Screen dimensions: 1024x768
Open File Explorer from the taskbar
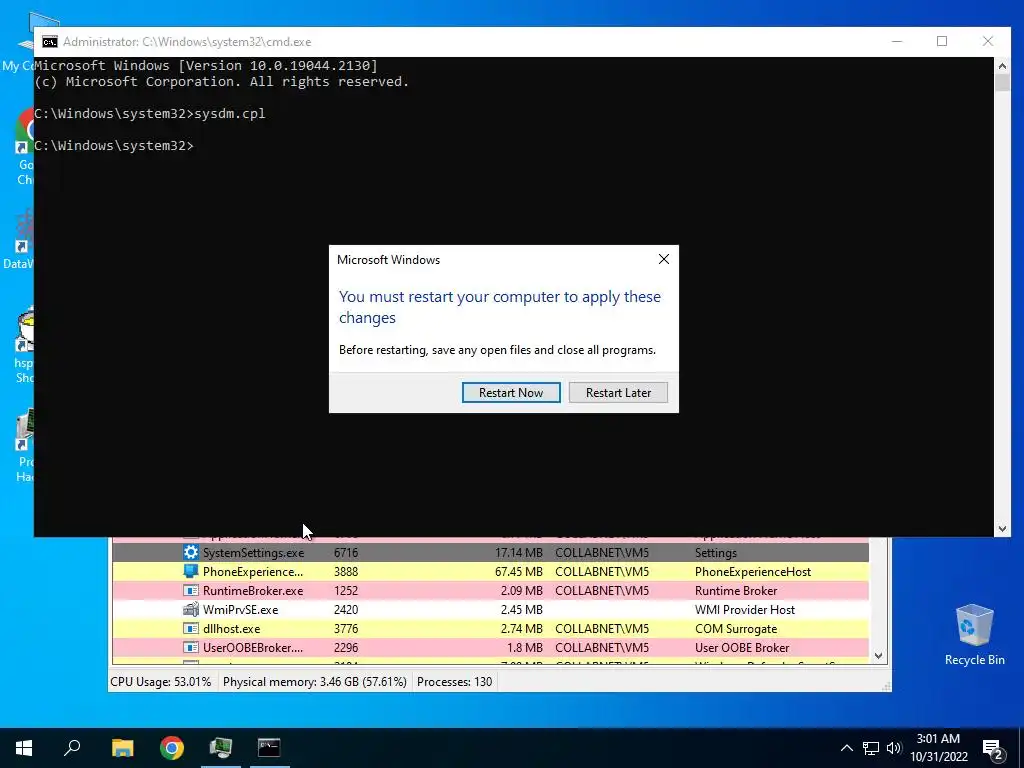click(122, 747)
